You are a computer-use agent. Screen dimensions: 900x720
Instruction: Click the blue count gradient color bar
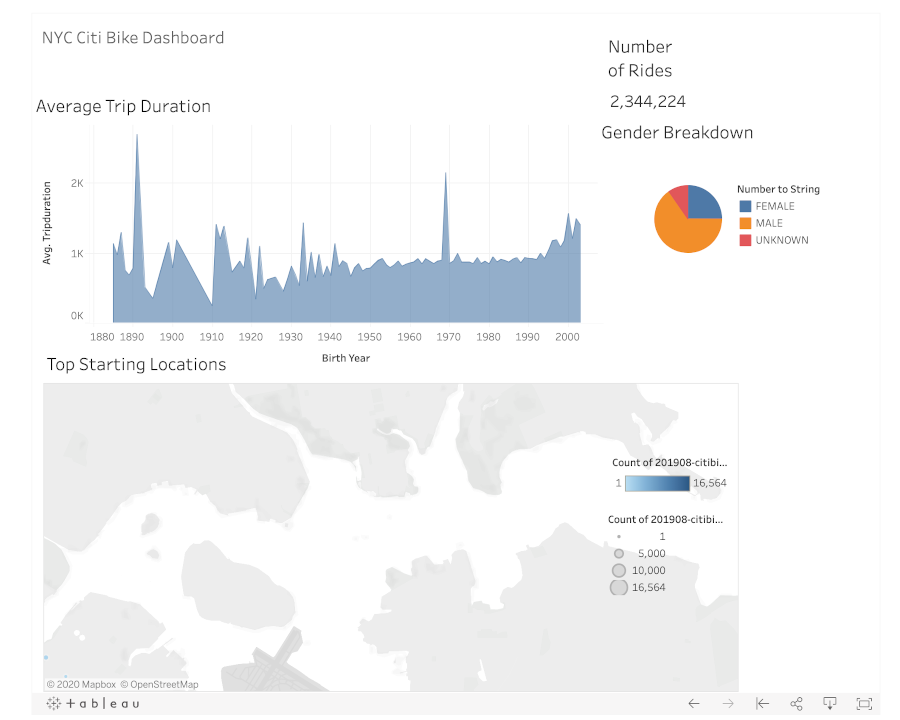click(x=657, y=483)
